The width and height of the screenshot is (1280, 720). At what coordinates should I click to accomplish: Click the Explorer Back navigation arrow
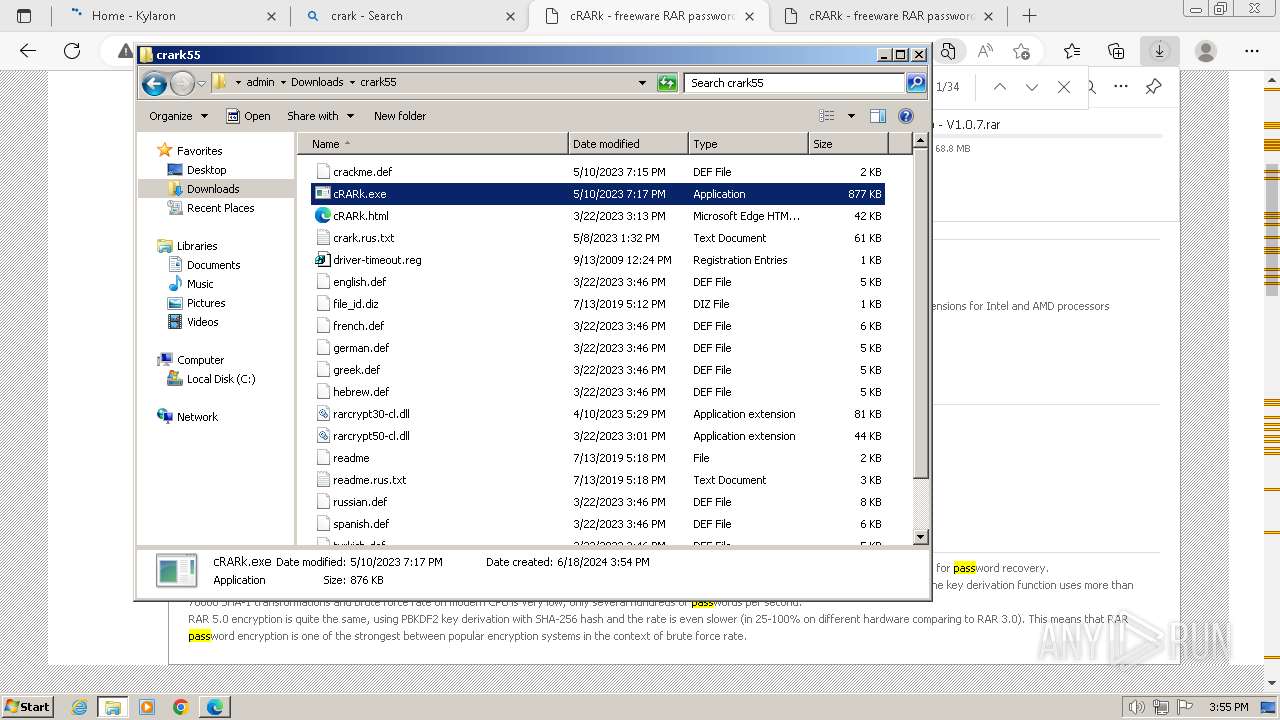(154, 84)
